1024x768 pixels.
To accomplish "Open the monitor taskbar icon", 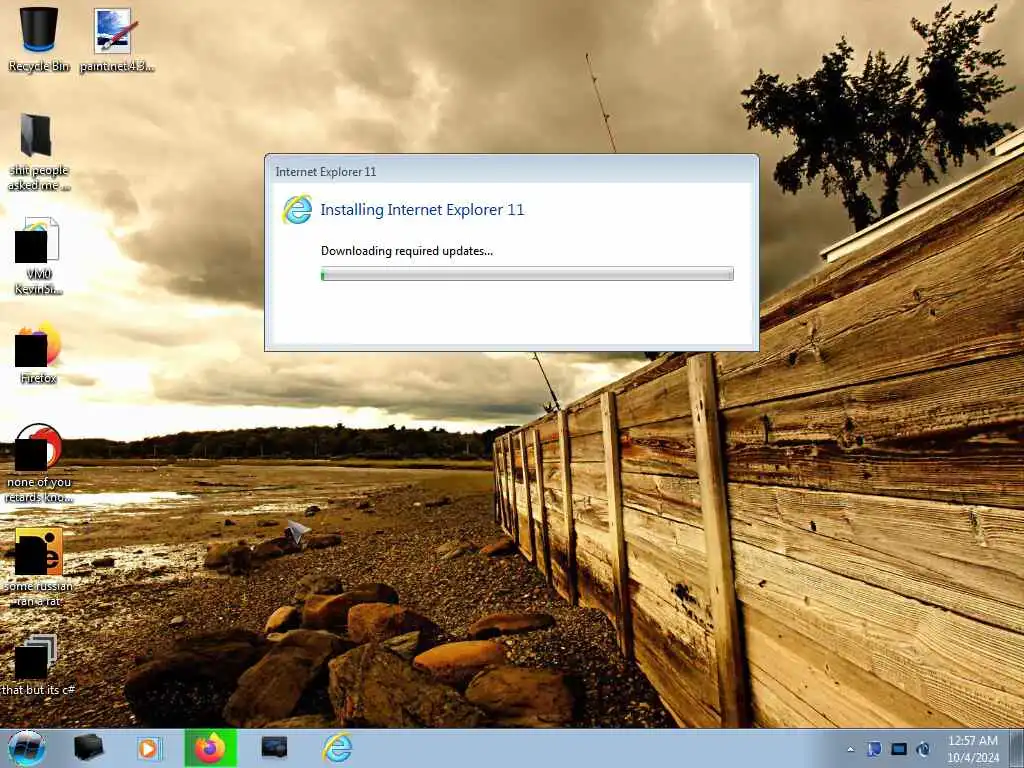I will tap(274, 748).
